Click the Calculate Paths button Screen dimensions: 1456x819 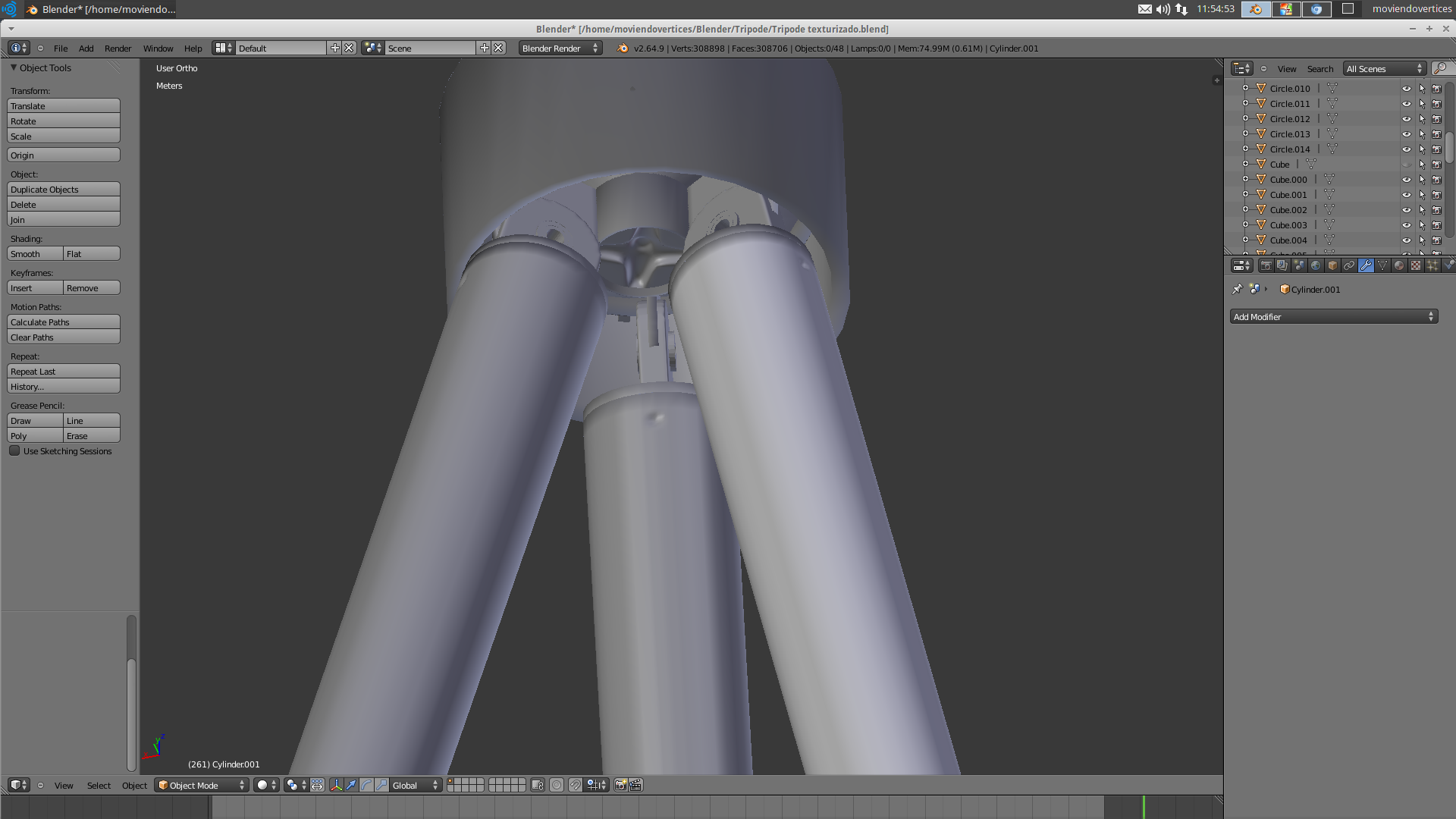(x=64, y=322)
